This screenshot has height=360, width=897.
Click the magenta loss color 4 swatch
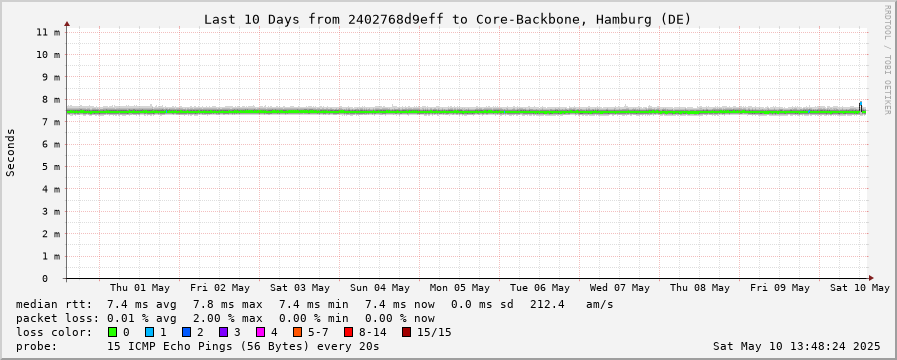point(260,332)
